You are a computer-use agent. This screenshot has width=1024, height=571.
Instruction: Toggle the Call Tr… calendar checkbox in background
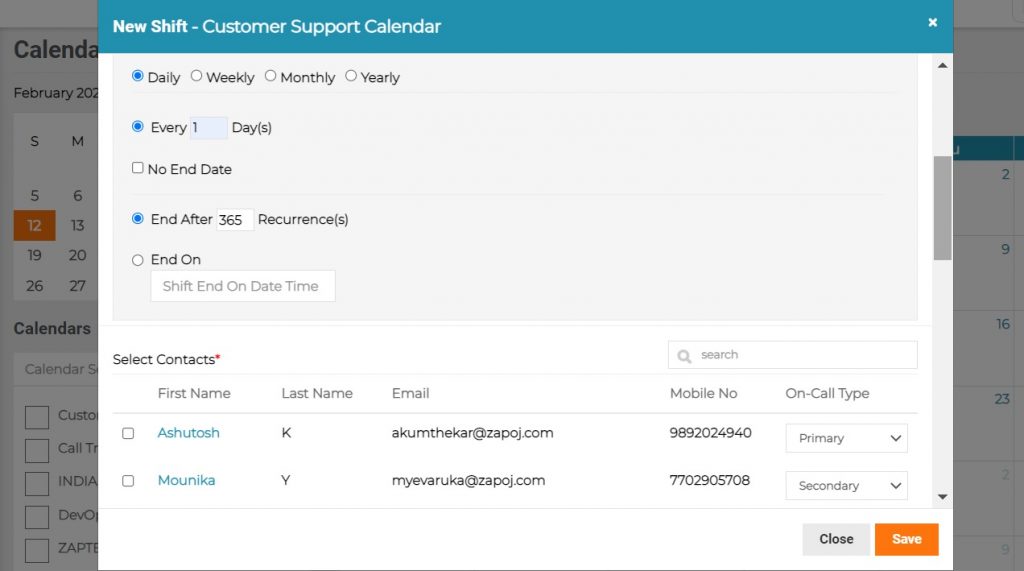[x=37, y=450]
